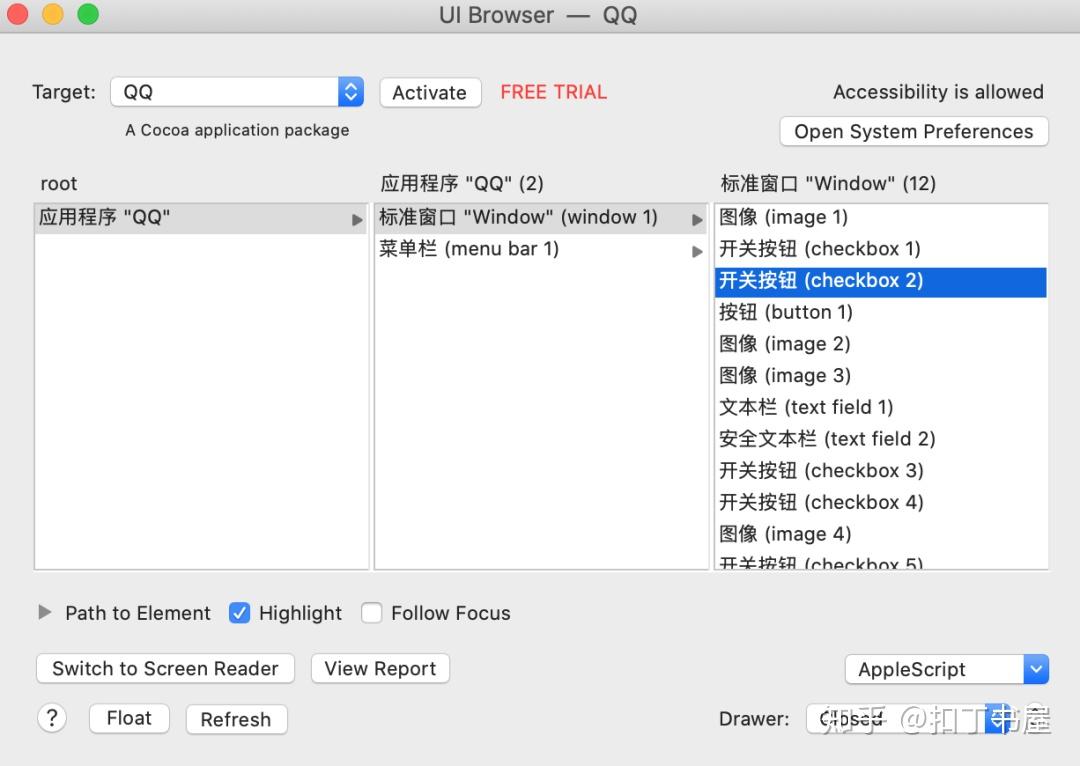Click Open System Preferences button
Viewport: 1080px width, 766px height.
pos(913,132)
